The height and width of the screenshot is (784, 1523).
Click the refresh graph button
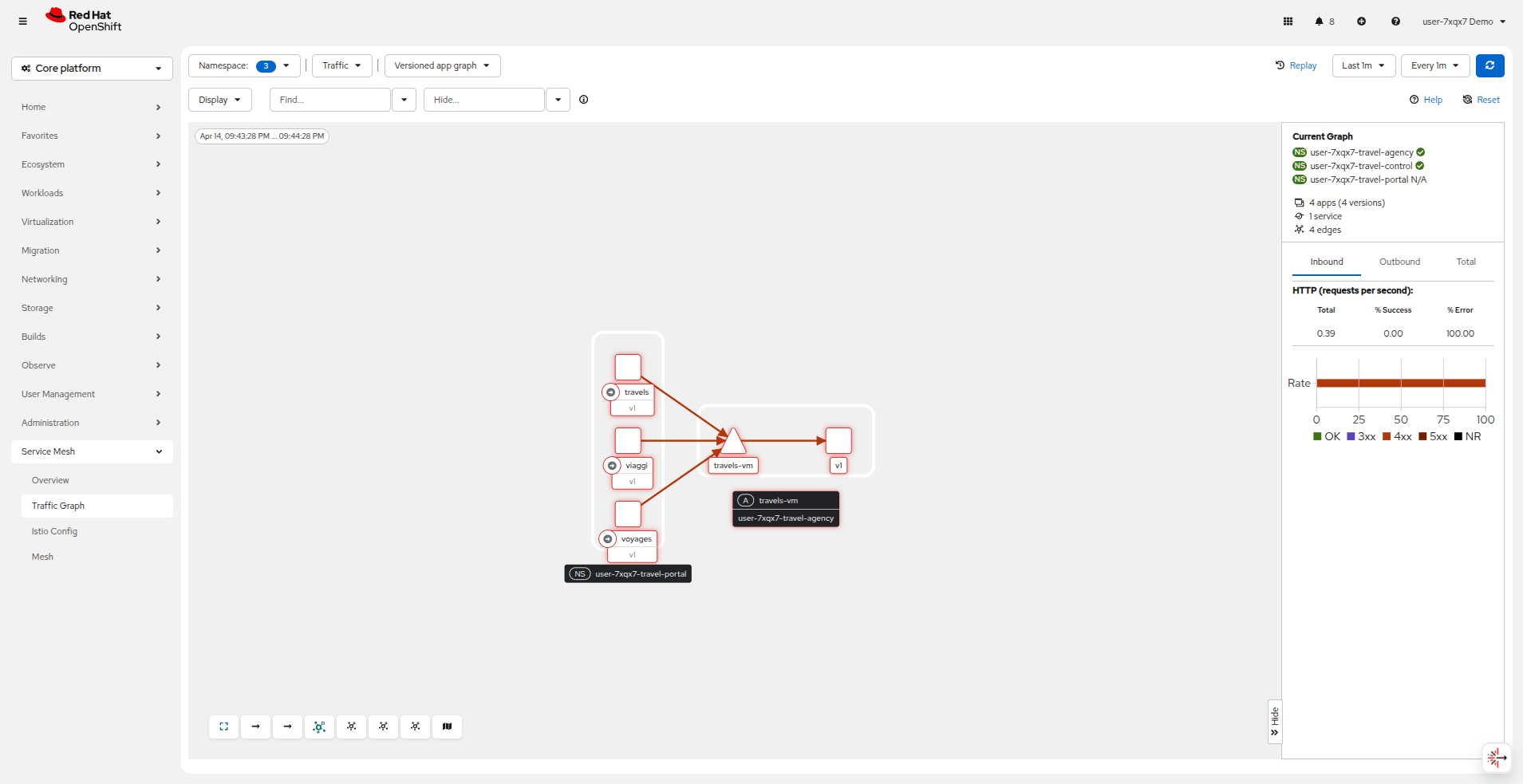pos(1489,65)
